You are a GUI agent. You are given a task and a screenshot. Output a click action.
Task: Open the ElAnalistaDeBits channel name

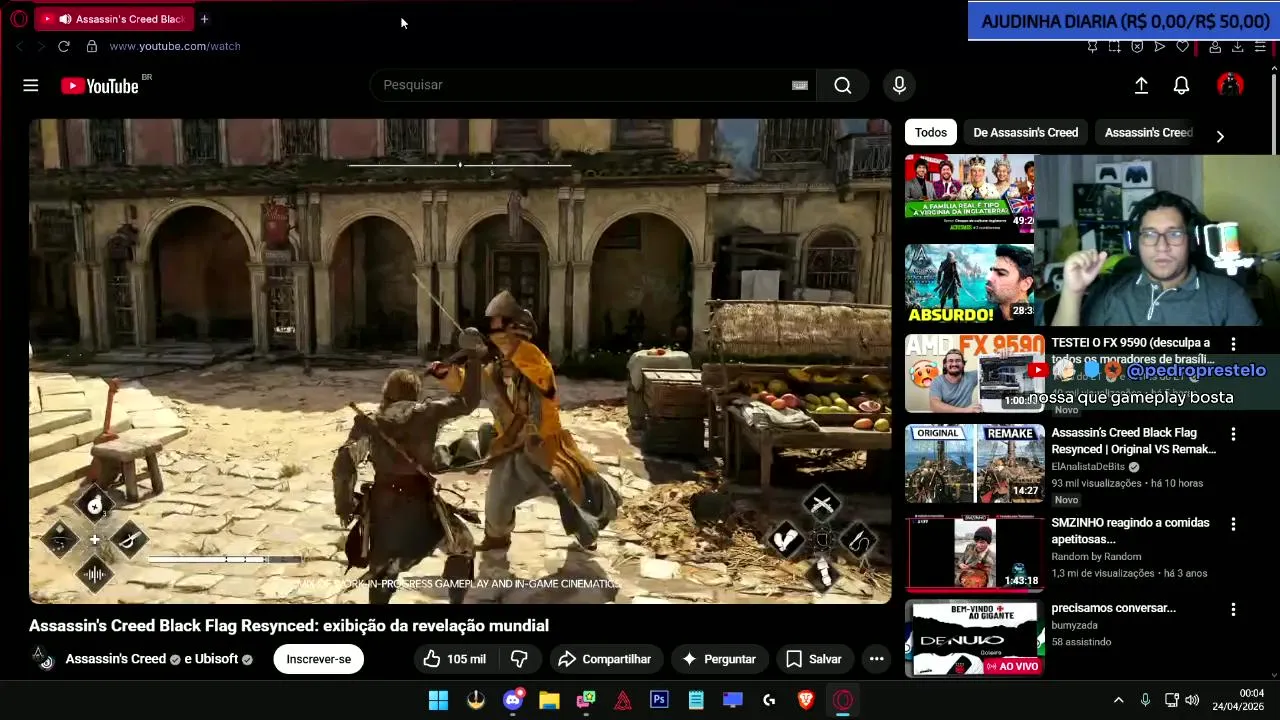1088,467
